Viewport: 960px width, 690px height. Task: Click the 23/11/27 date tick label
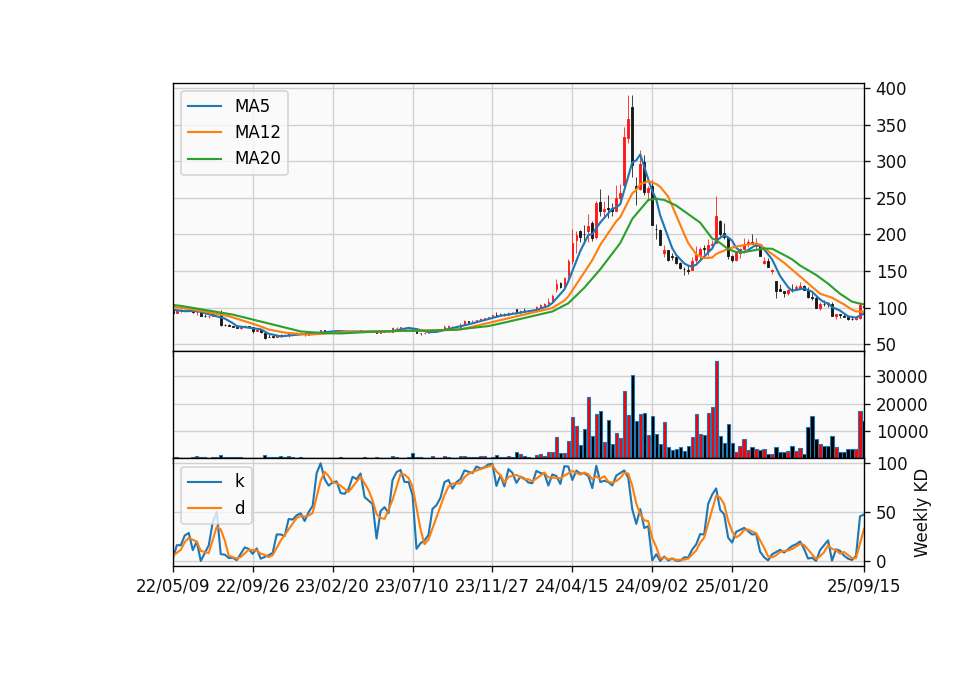click(492, 586)
